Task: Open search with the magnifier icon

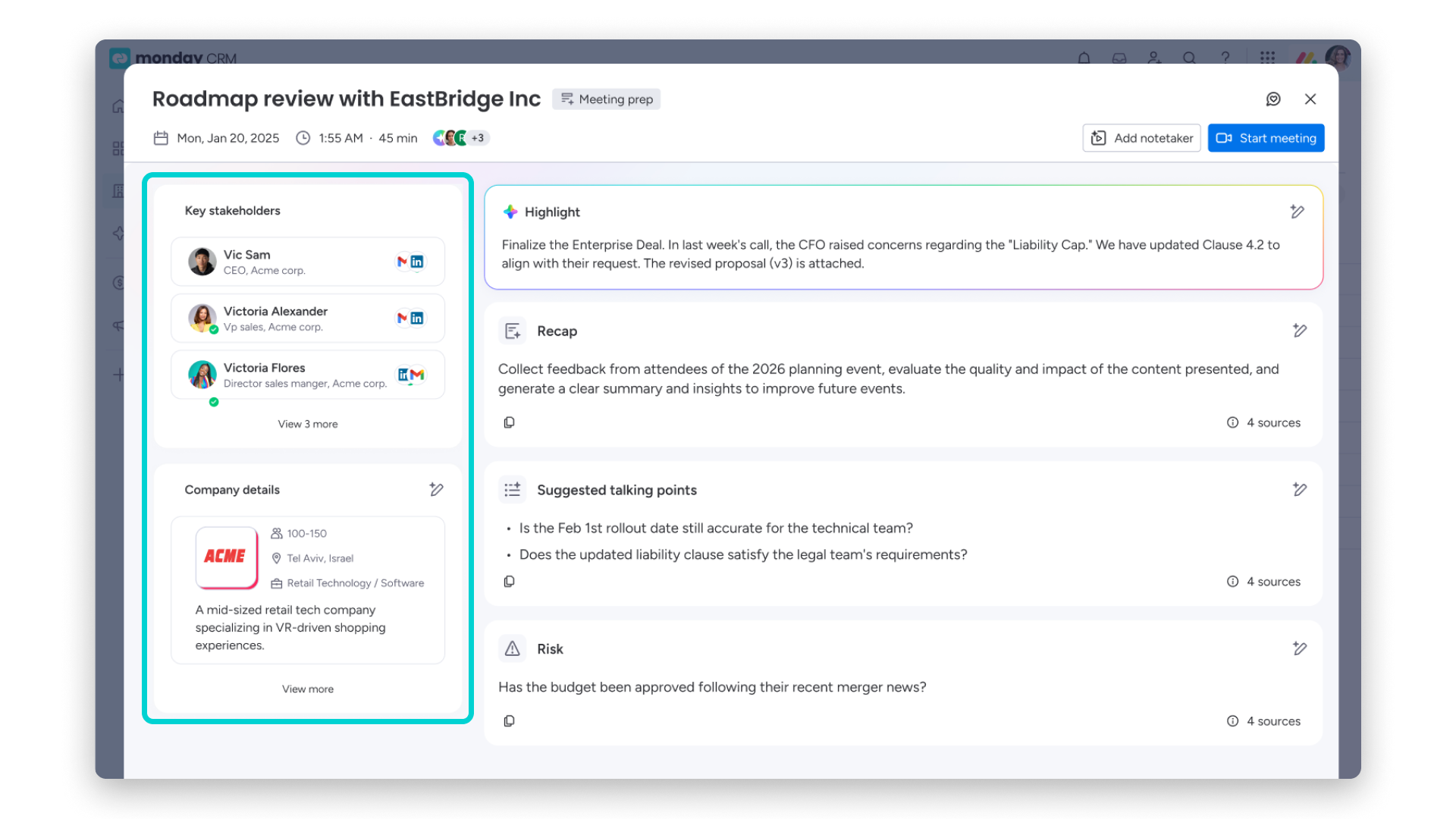Action: click(x=1189, y=58)
